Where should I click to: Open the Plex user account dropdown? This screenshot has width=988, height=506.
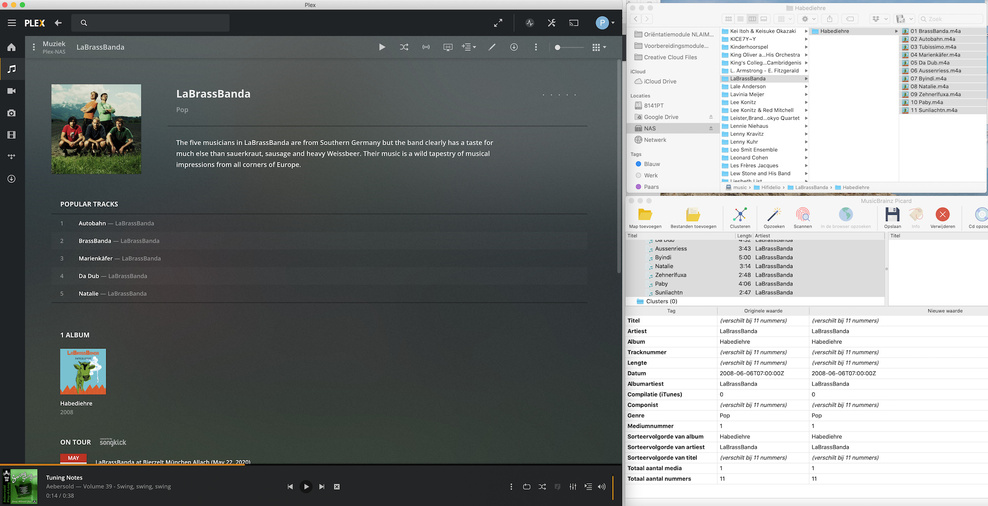(x=605, y=23)
